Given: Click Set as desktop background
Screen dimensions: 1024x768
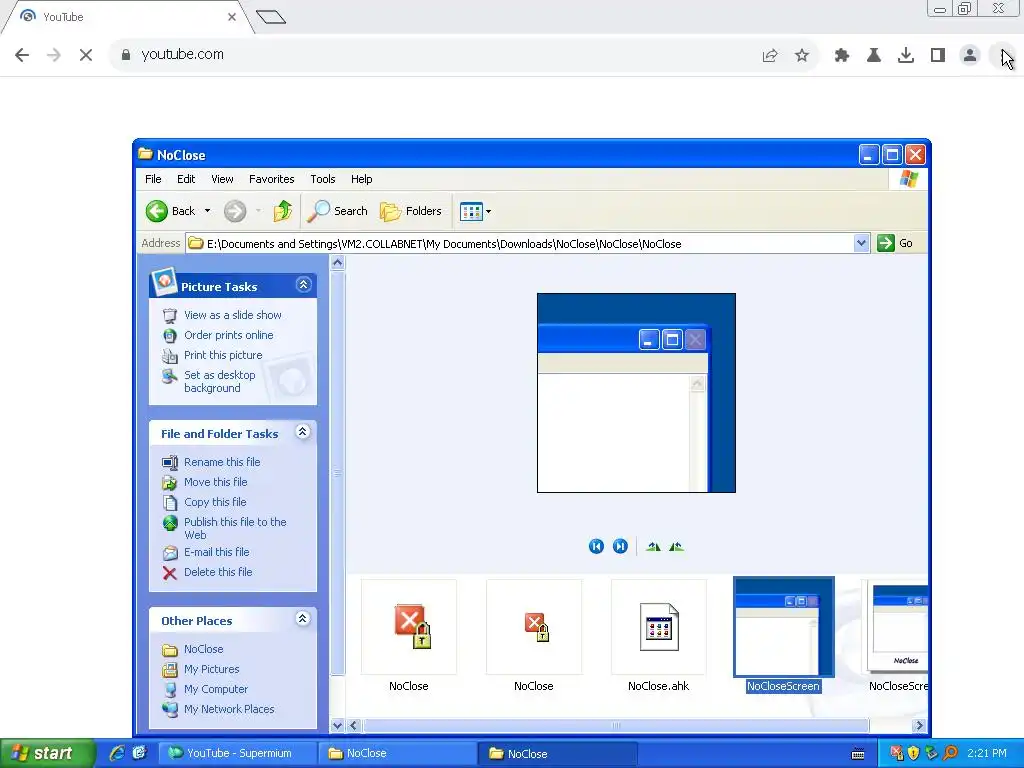Looking at the screenshot, I should 219,381.
